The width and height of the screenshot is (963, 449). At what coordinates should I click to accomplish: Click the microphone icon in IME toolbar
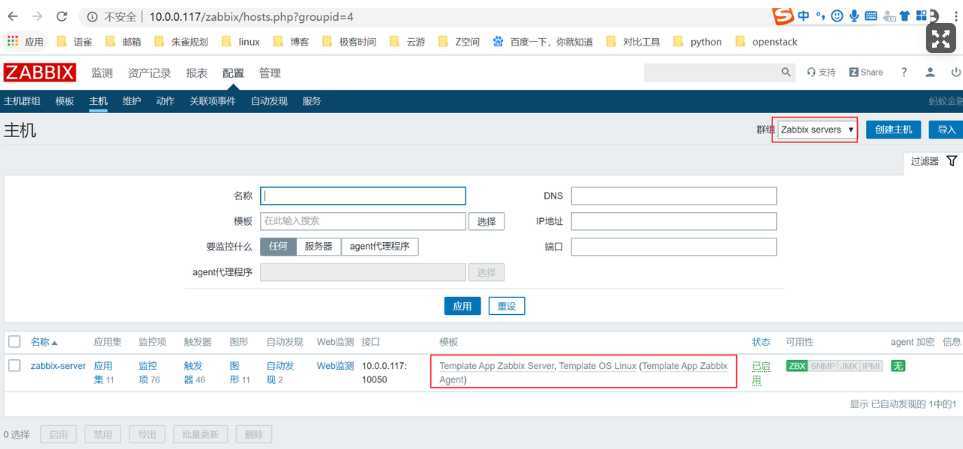[x=854, y=16]
